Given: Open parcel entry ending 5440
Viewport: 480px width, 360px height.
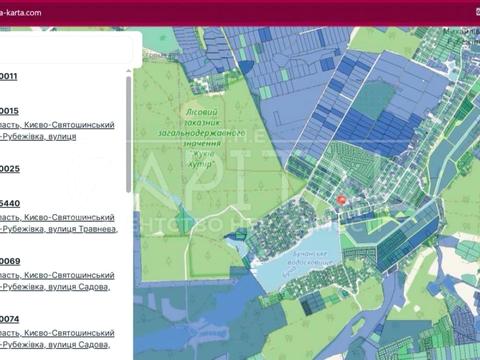Looking at the screenshot, I should (10, 203).
